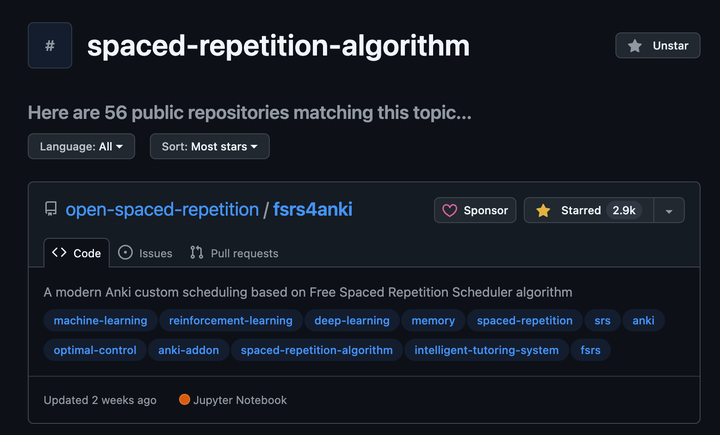Select the Code tab
Viewport: 720px width, 435px height.
click(76, 253)
